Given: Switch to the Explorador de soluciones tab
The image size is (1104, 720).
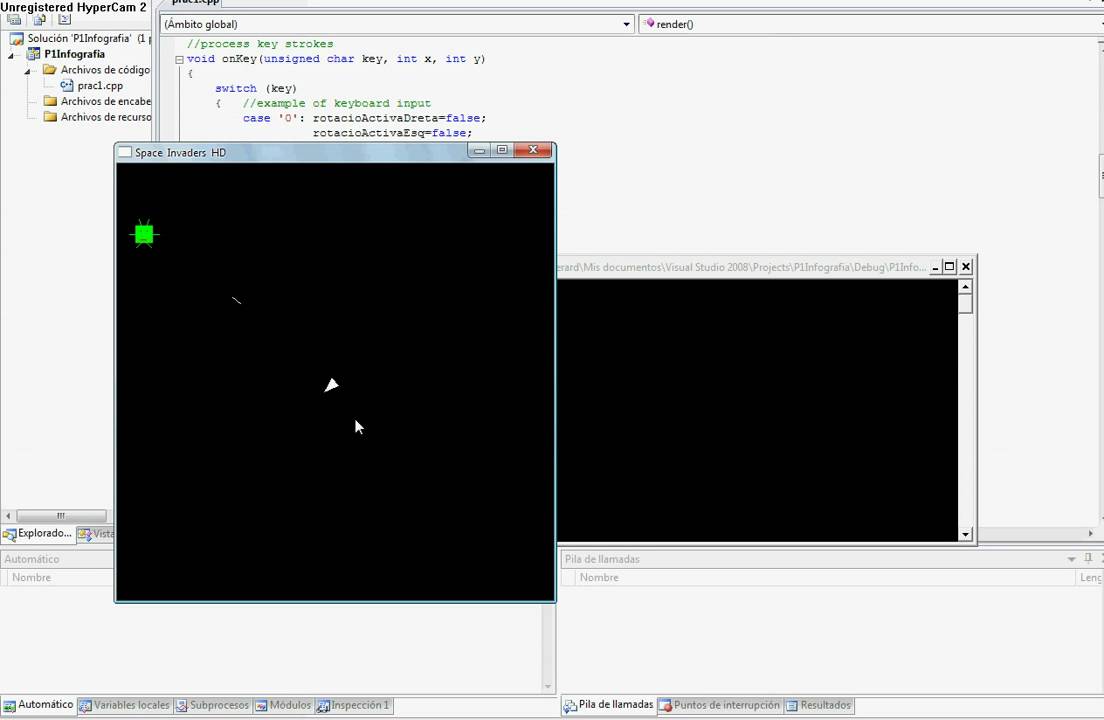Looking at the screenshot, I should [x=38, y=534].
